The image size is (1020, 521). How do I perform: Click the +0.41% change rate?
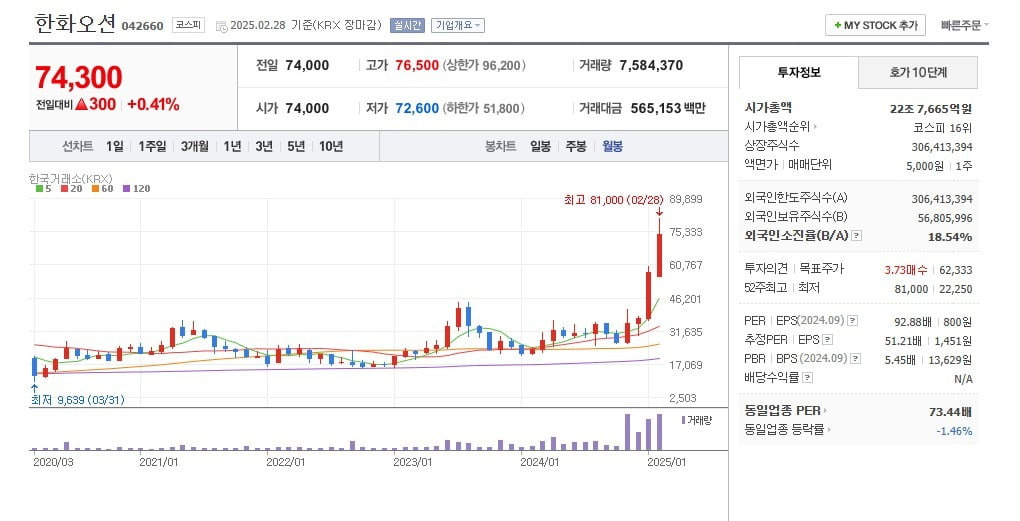coord(153,104)
